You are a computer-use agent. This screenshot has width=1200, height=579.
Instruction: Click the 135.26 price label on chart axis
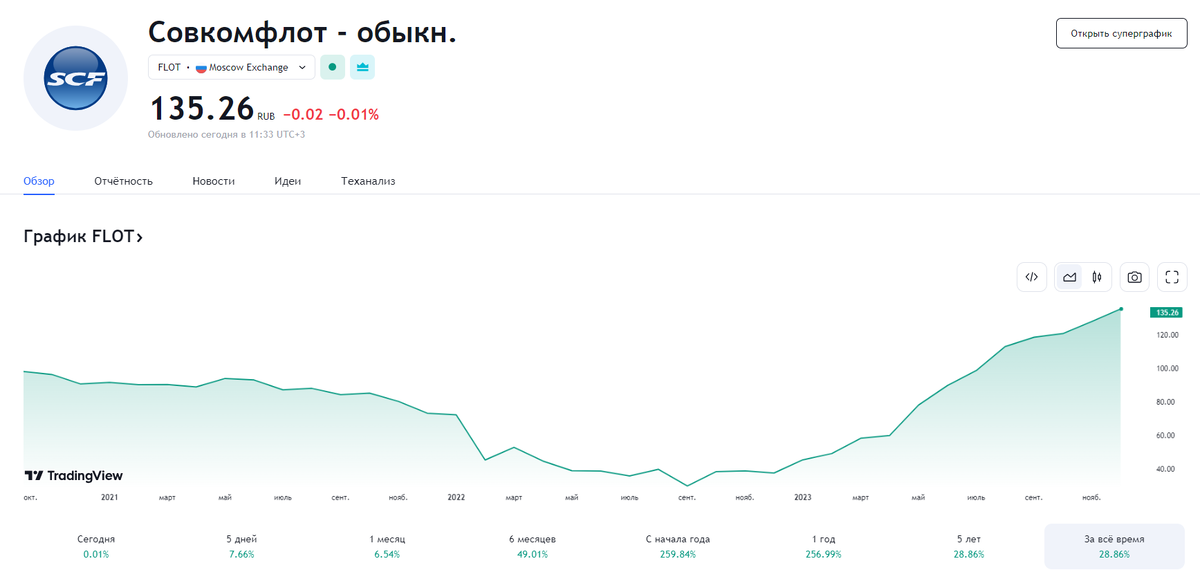1166,312
